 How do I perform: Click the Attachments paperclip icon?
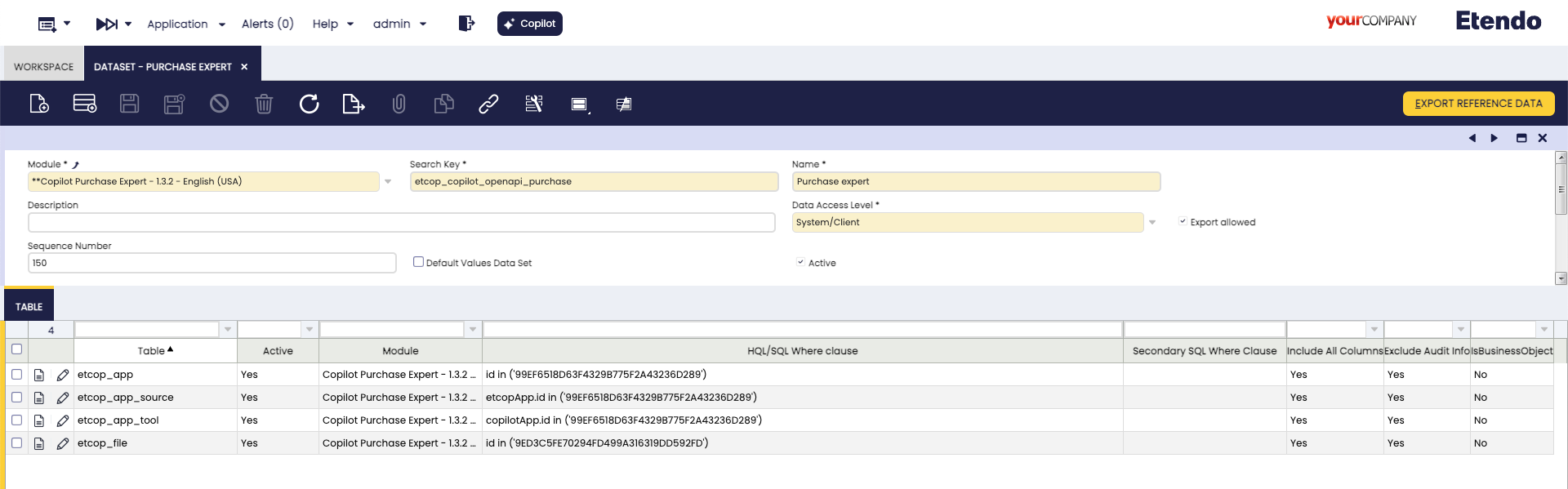click(x=399, y=104)
